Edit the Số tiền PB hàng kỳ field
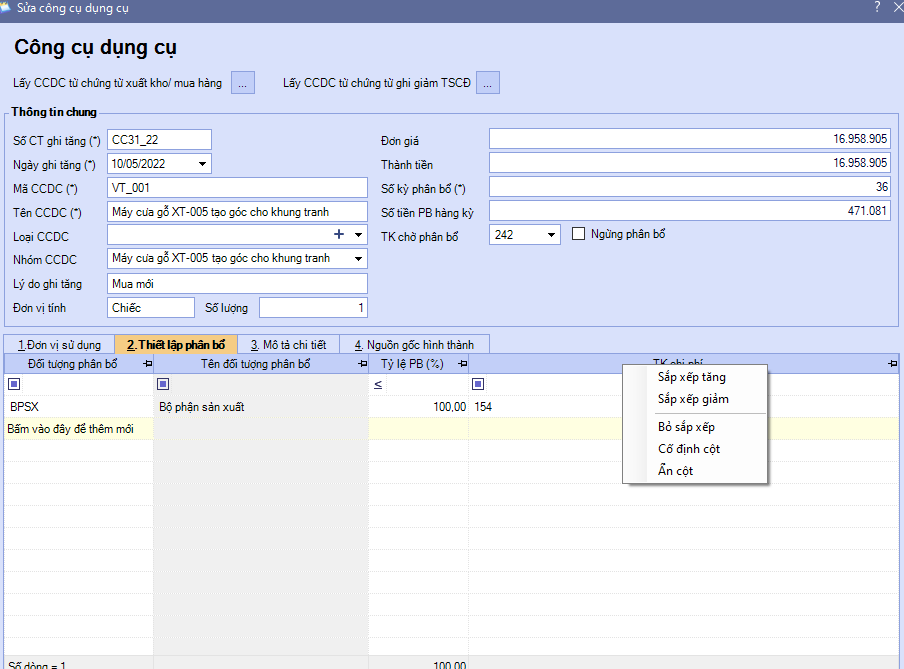 click(x=690, y=211)
